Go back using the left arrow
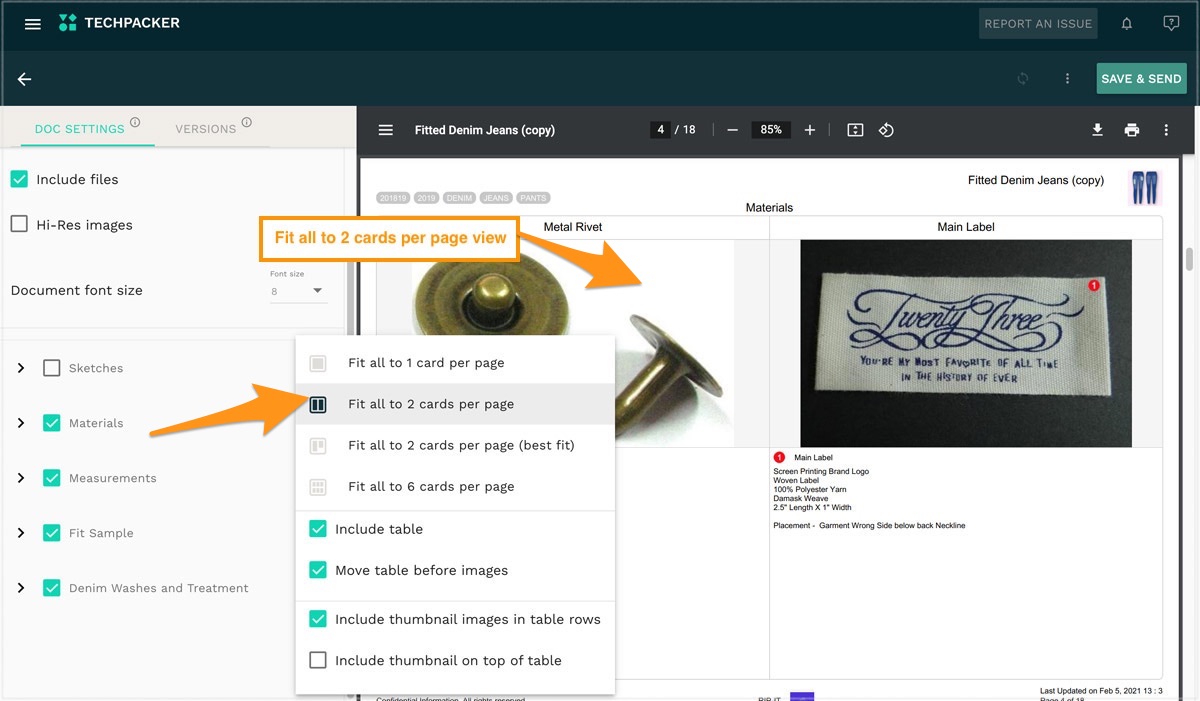 tap(25, 79)
